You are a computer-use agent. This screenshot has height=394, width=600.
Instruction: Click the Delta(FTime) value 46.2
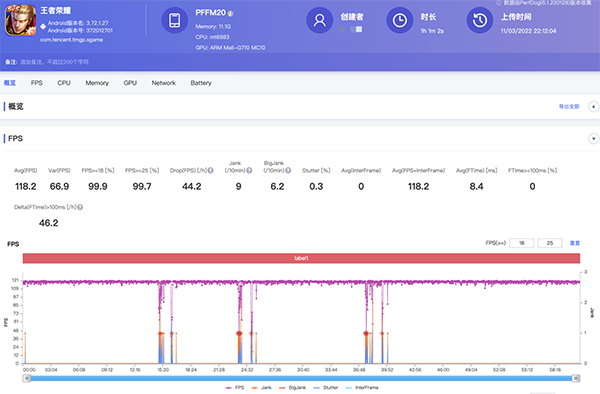pyautogui.click(x=49, y=223)
